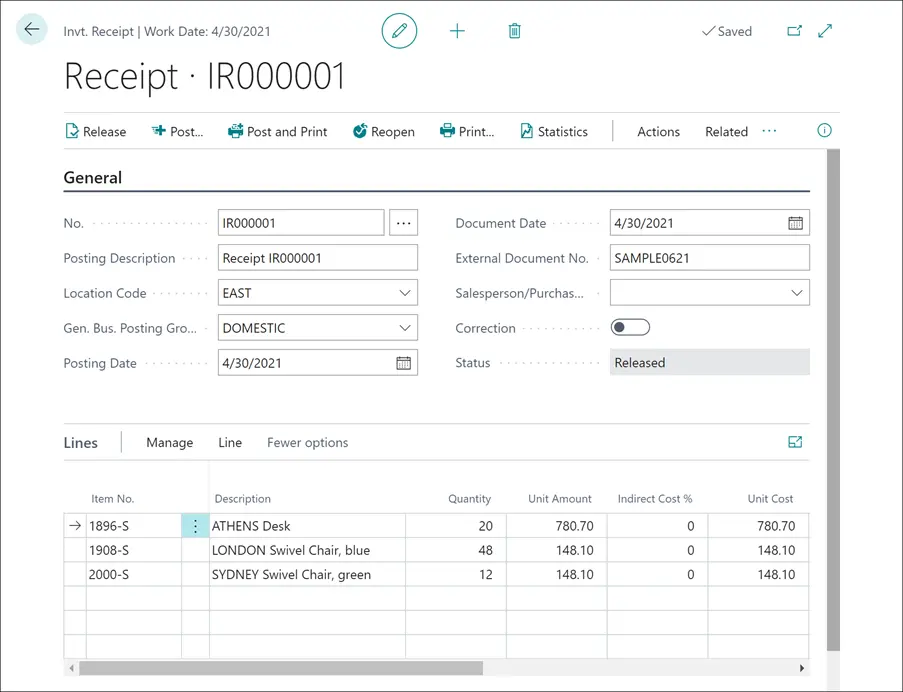Click the Saved status indicator
Image resolution: width=903 pixels, height=692 pixels.
click(727, 31)
